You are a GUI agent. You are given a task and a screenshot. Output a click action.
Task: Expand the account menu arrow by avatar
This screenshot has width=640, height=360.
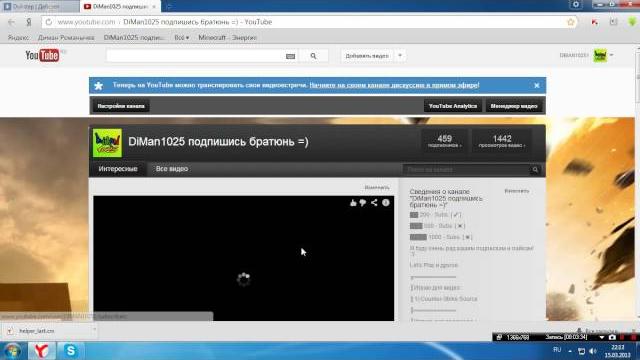tap(611, 55)
